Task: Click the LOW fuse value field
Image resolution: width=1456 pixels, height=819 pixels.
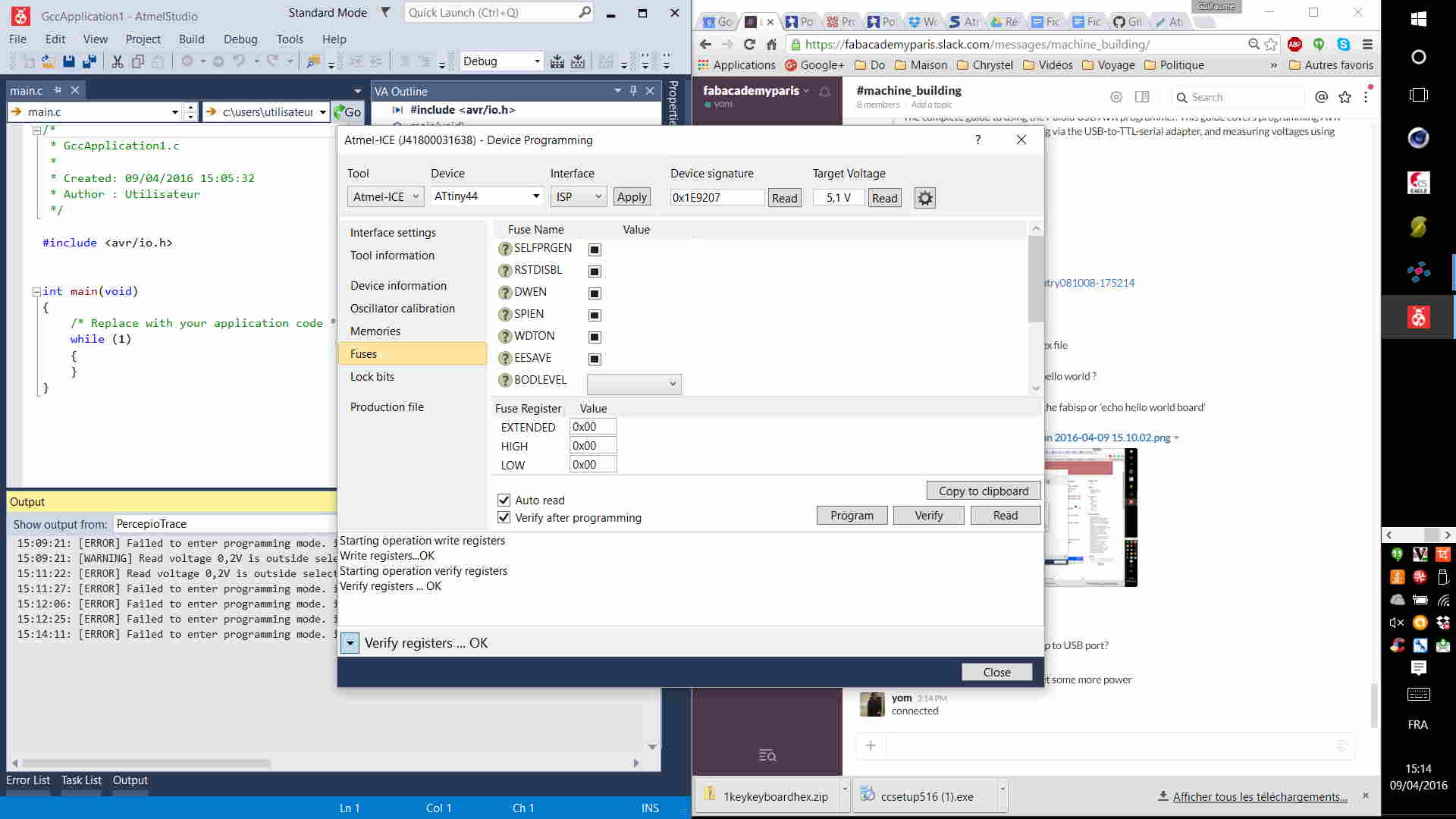Action: (x=592, y=465)
